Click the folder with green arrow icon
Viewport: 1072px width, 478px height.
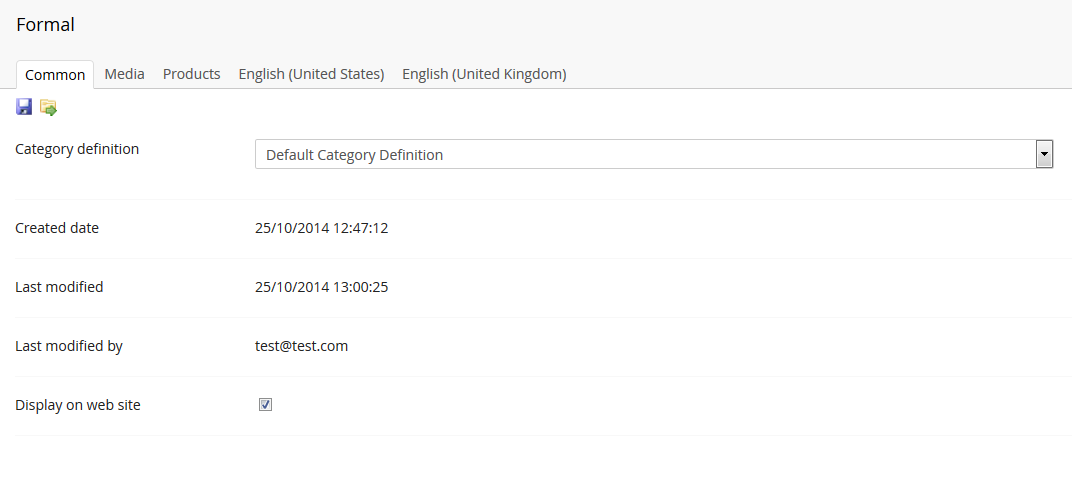[x=48, y=107]
